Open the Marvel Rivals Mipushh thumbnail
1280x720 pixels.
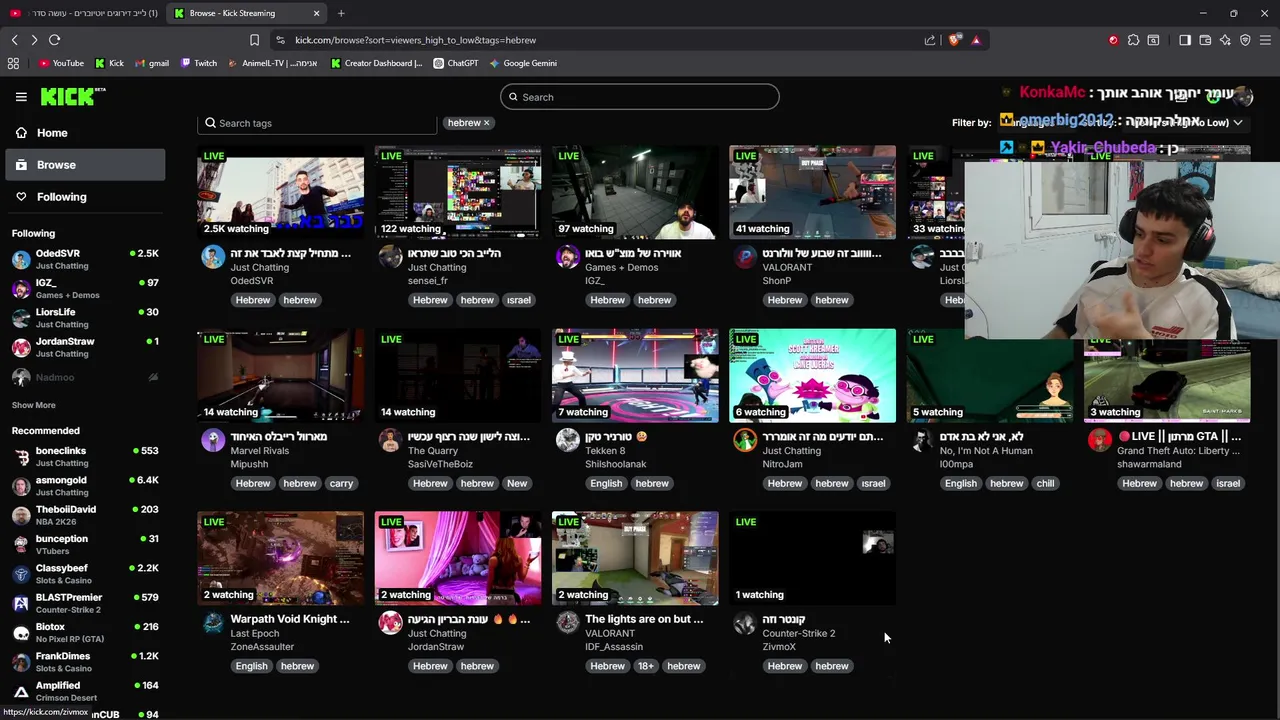[281, 376]
